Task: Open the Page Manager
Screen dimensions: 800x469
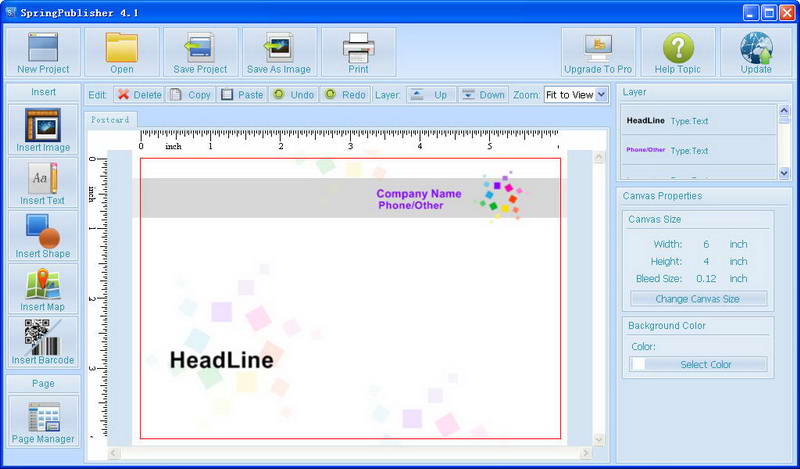Action: tap(43, 422)
